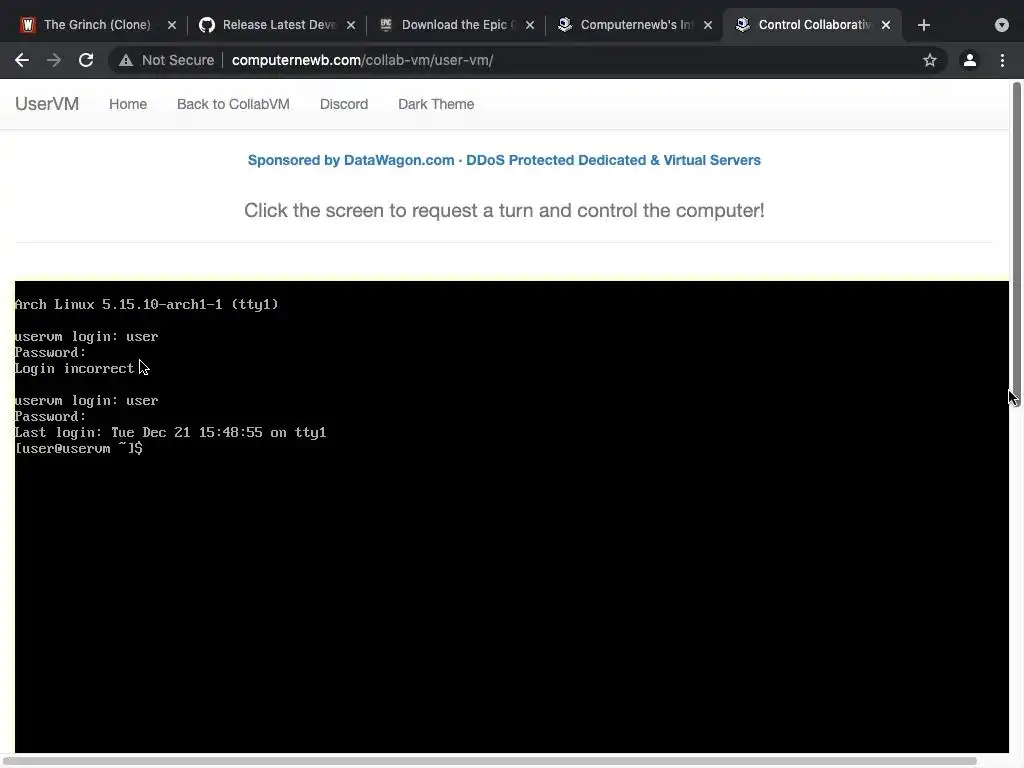Open a new tab with the plus button

[x=923, y=25]
